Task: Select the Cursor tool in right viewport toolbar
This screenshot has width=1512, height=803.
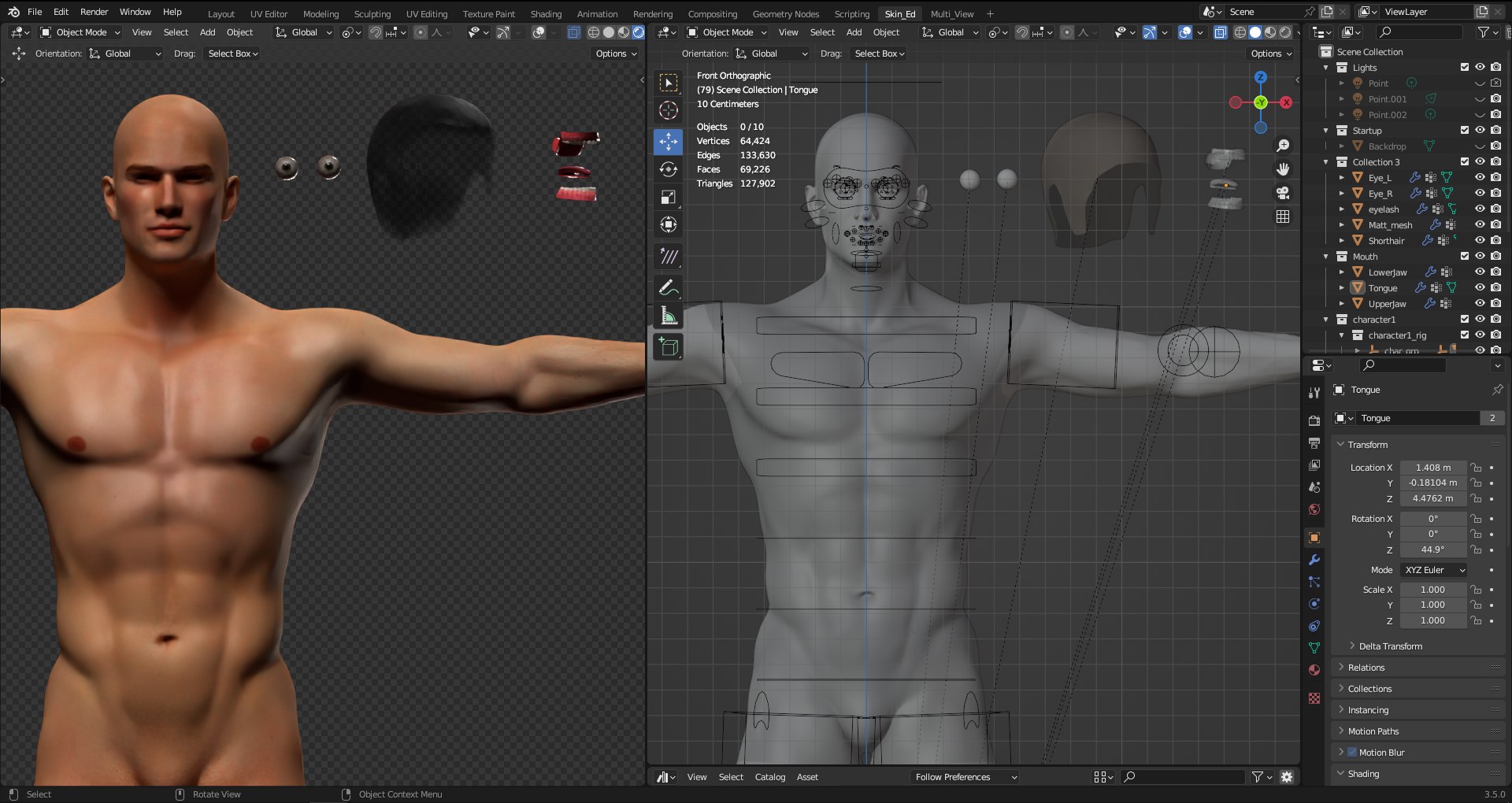Action: (x=669, y=110)
